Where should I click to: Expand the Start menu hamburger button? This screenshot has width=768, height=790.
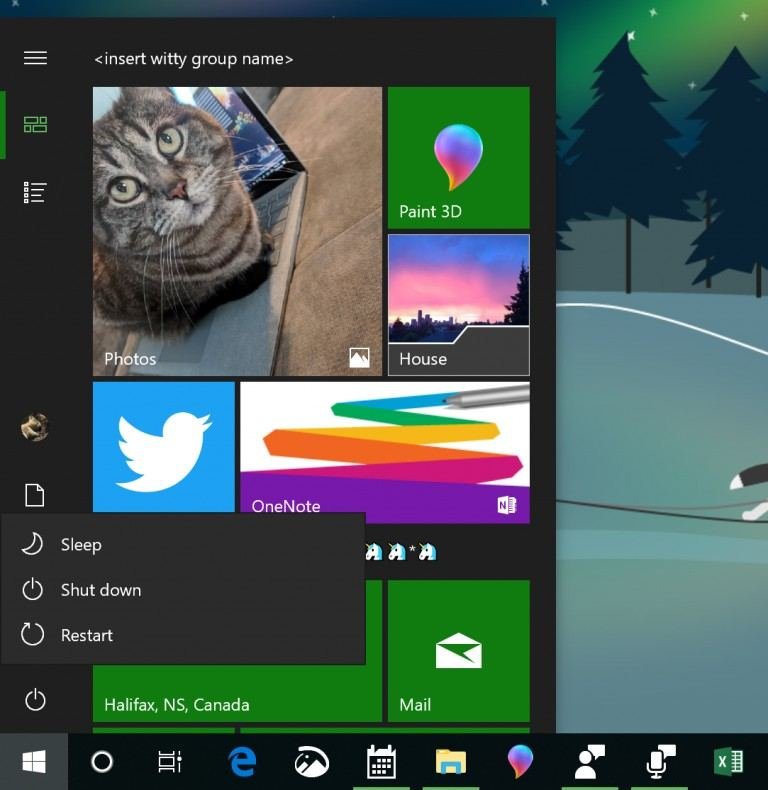click(35, 58)
